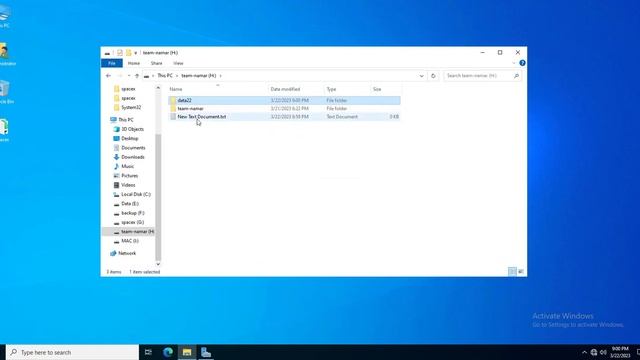Screen dimensions: 640x360
Task: Click team-namar (H:) in address breadcrumb
Action: [199, 76]
